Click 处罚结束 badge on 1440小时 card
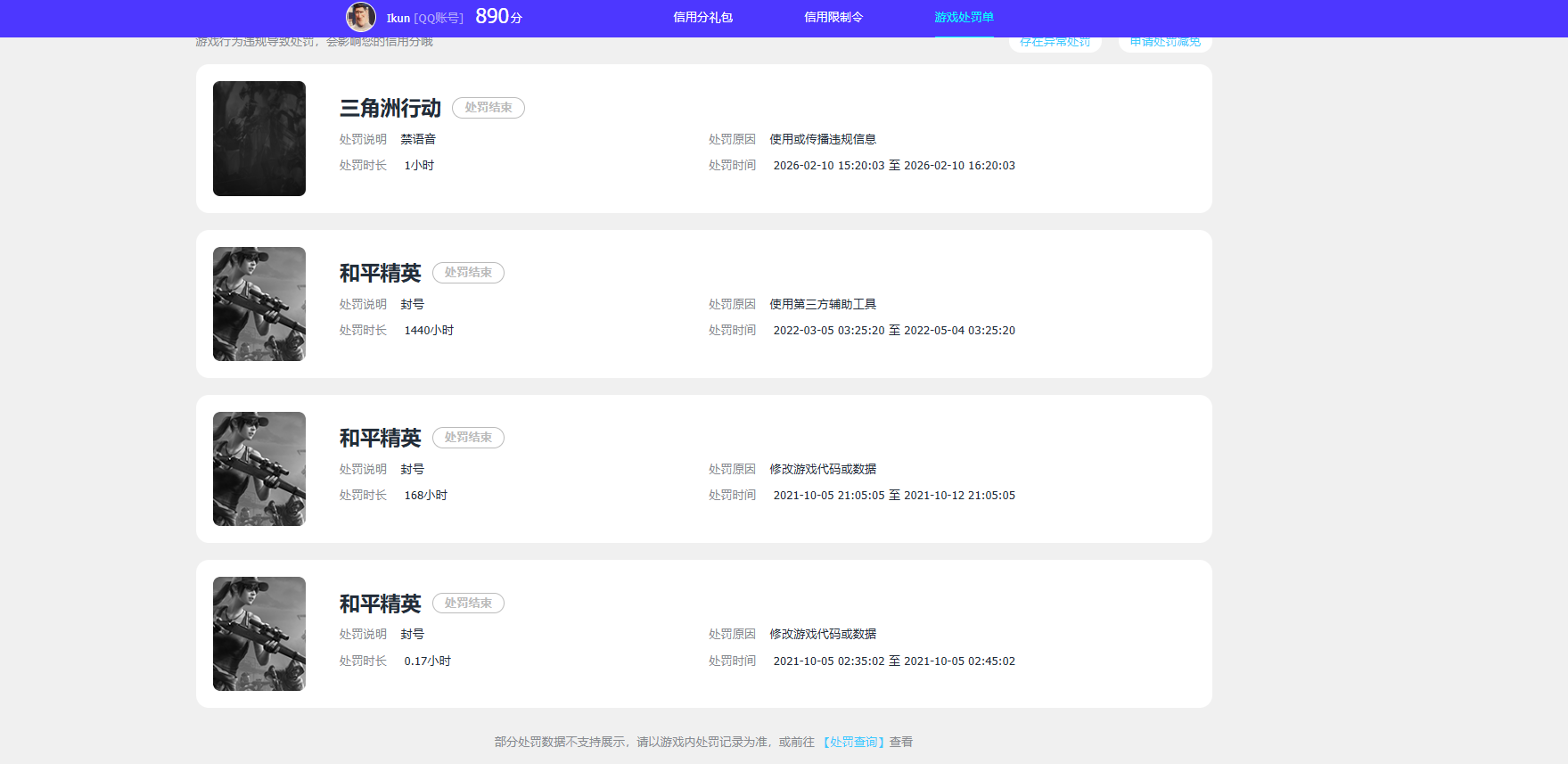The height and width of the screenshot is (764, 1568). click(468, 273)
